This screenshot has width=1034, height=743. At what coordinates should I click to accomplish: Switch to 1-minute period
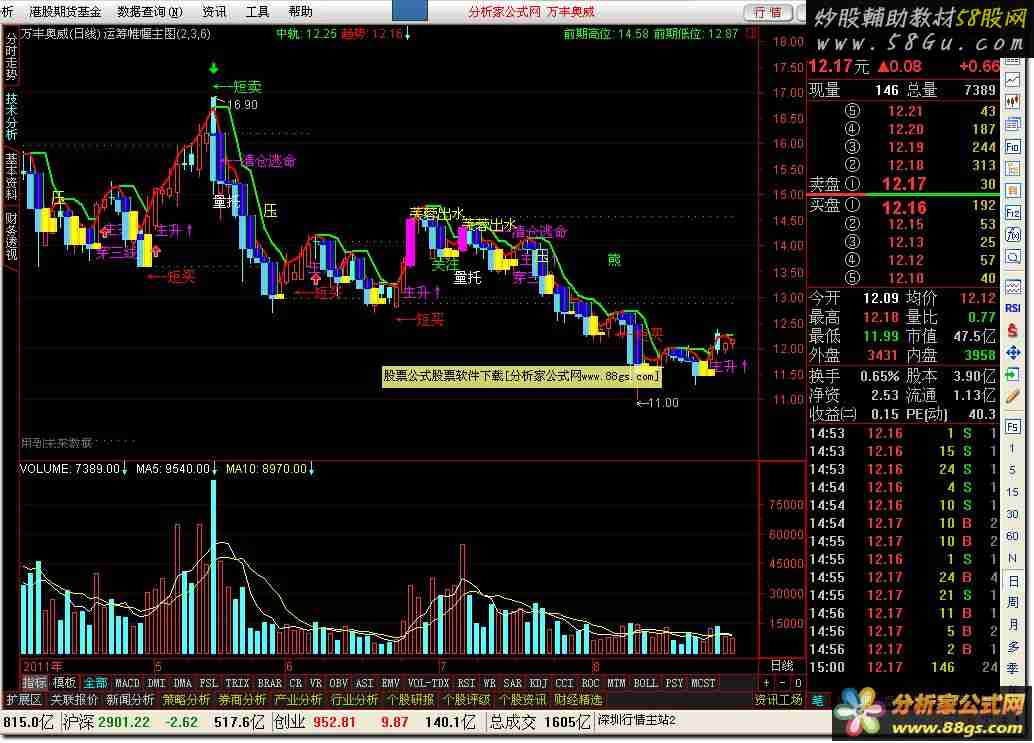point(1012,448)
